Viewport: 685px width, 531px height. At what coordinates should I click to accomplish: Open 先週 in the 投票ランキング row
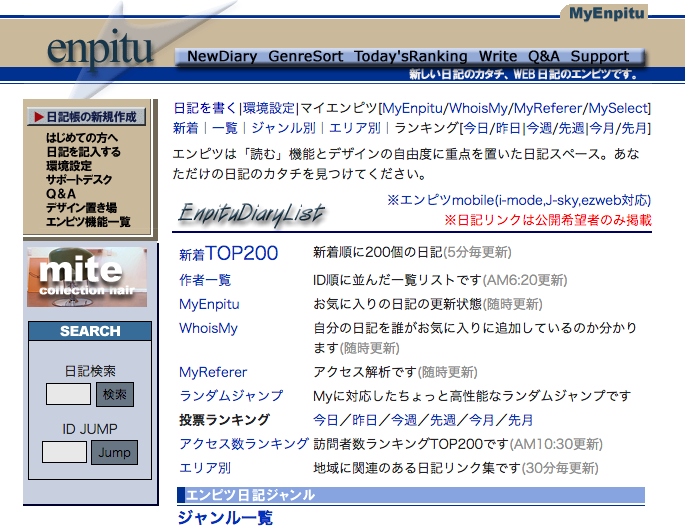pyautogui.click(x=443, y=420)
